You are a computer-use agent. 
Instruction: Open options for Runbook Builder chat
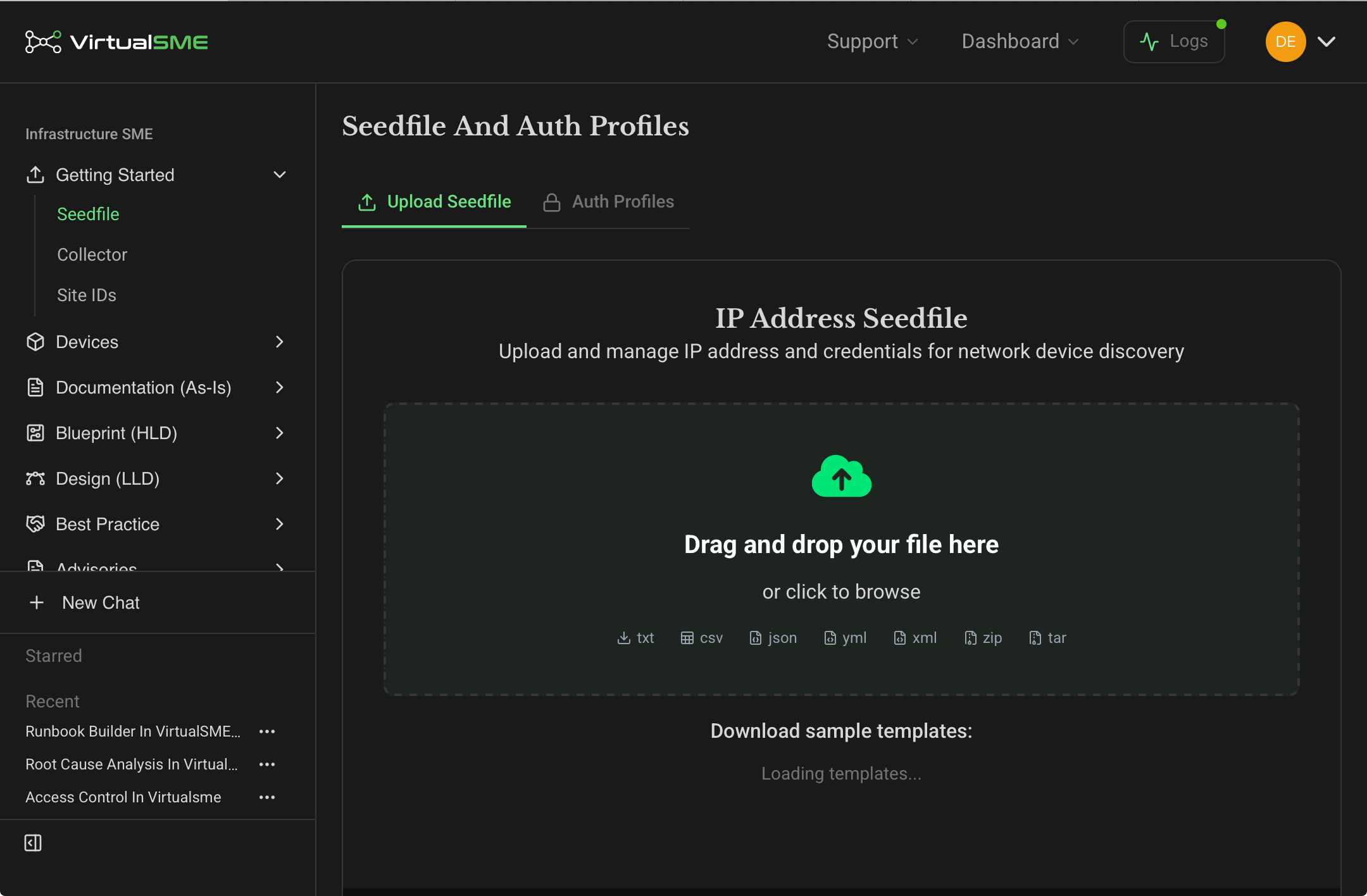267,731
